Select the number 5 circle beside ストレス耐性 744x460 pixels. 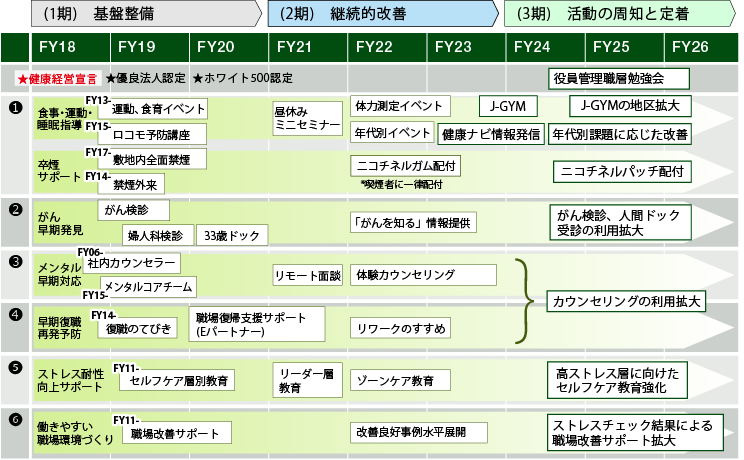tap(15, 367)
